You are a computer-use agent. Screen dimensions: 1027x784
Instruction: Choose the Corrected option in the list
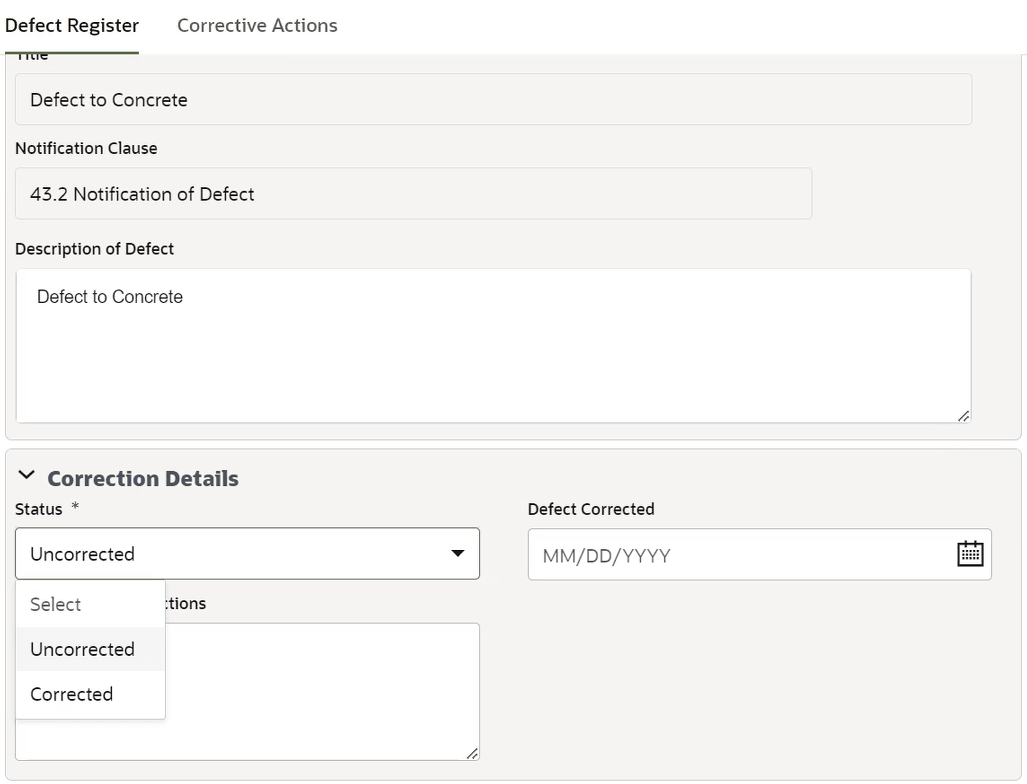click(72, 694)
